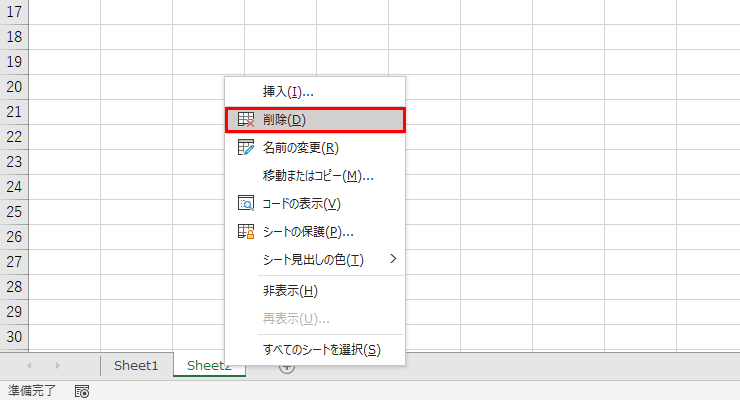Click the row 20 header
This screenshot has height=400, width=740.
pos(14,87)
